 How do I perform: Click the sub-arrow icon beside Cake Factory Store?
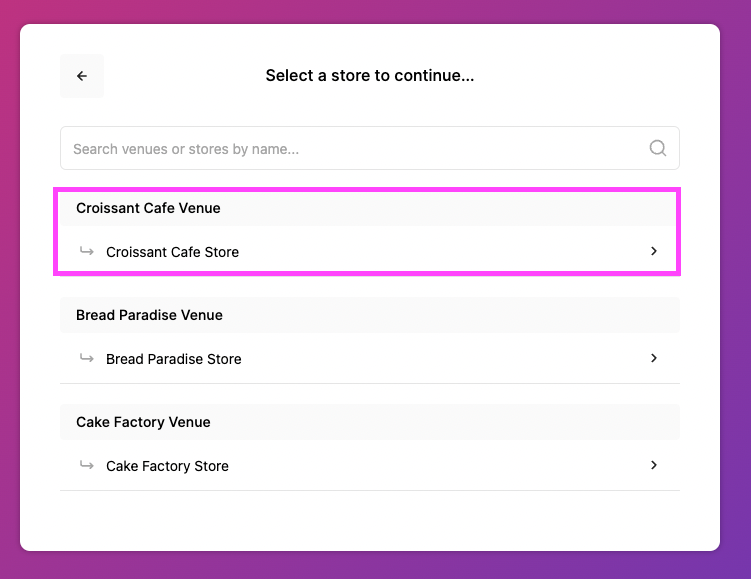point(86,465)
